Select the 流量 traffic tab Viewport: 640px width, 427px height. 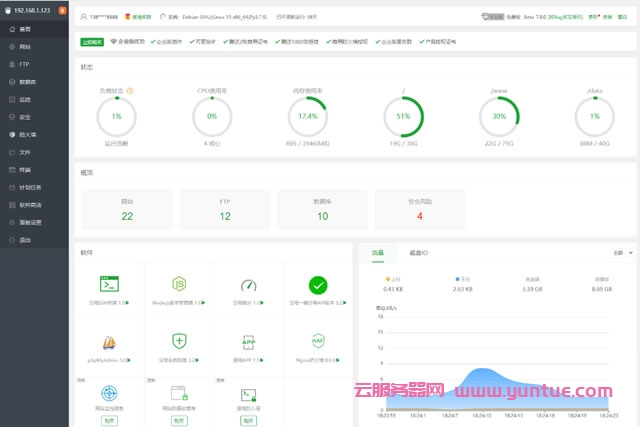(377, 253)
